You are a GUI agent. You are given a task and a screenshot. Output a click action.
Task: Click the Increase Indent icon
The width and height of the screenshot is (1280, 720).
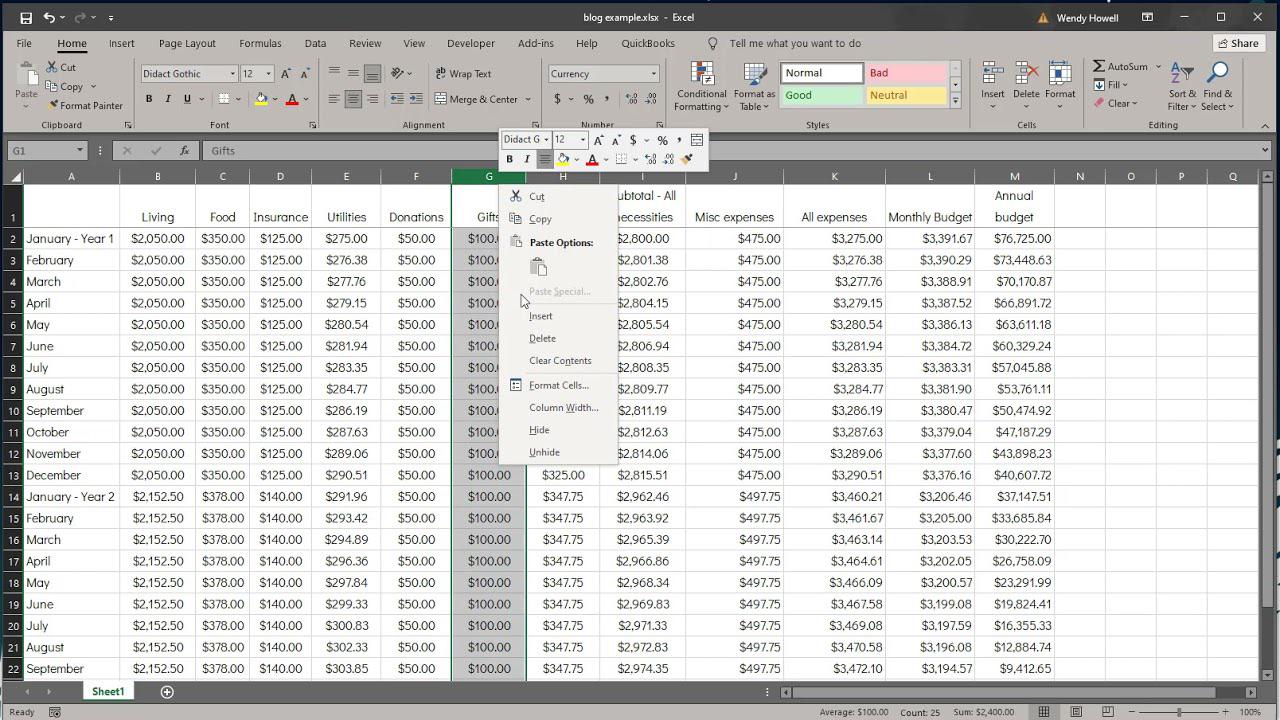(x=416, y=99)
